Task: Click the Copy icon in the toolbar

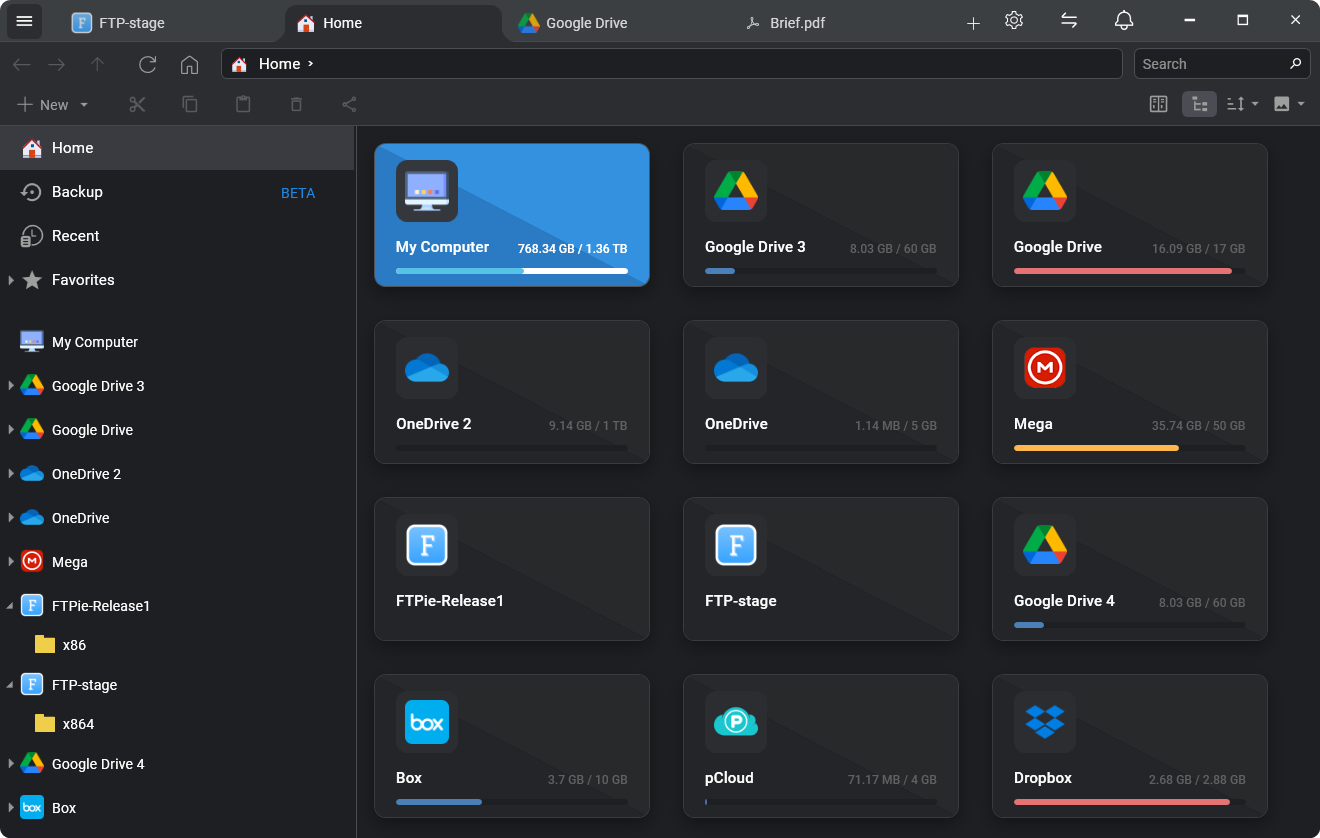Action: pyautogui.click(x=190, y=104)
